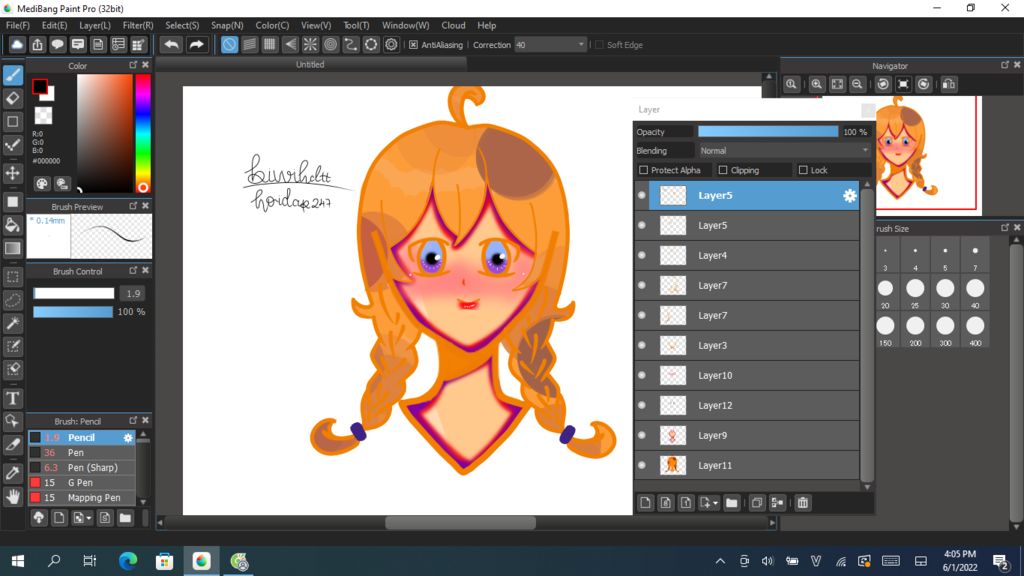
Task: Enable Protect Alpha checkbox
Action: [x=643, y=170]
